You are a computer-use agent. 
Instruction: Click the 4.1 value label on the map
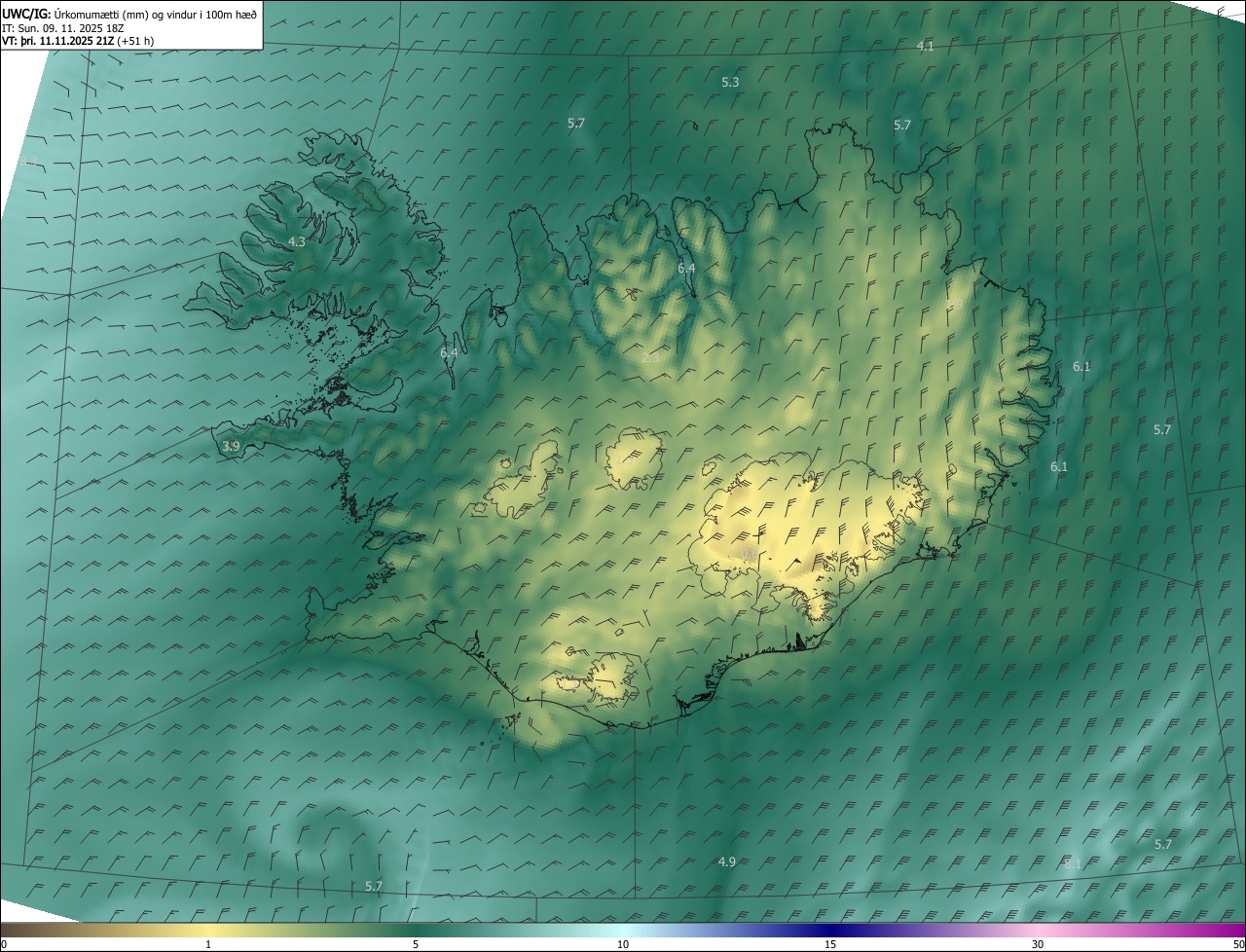pos(926,46)
